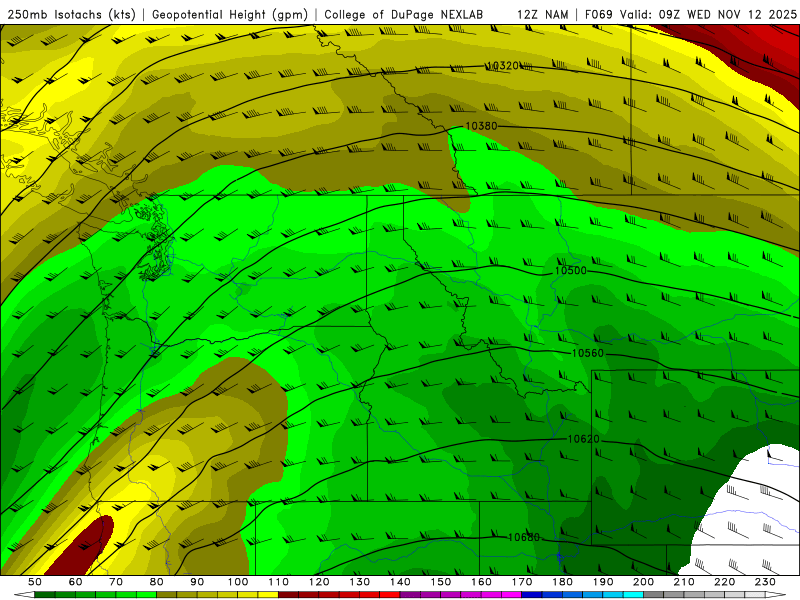Select the 10380 height contour label
Image resolution: width=800 pixels, height=600 pixels.
[481, 126]
